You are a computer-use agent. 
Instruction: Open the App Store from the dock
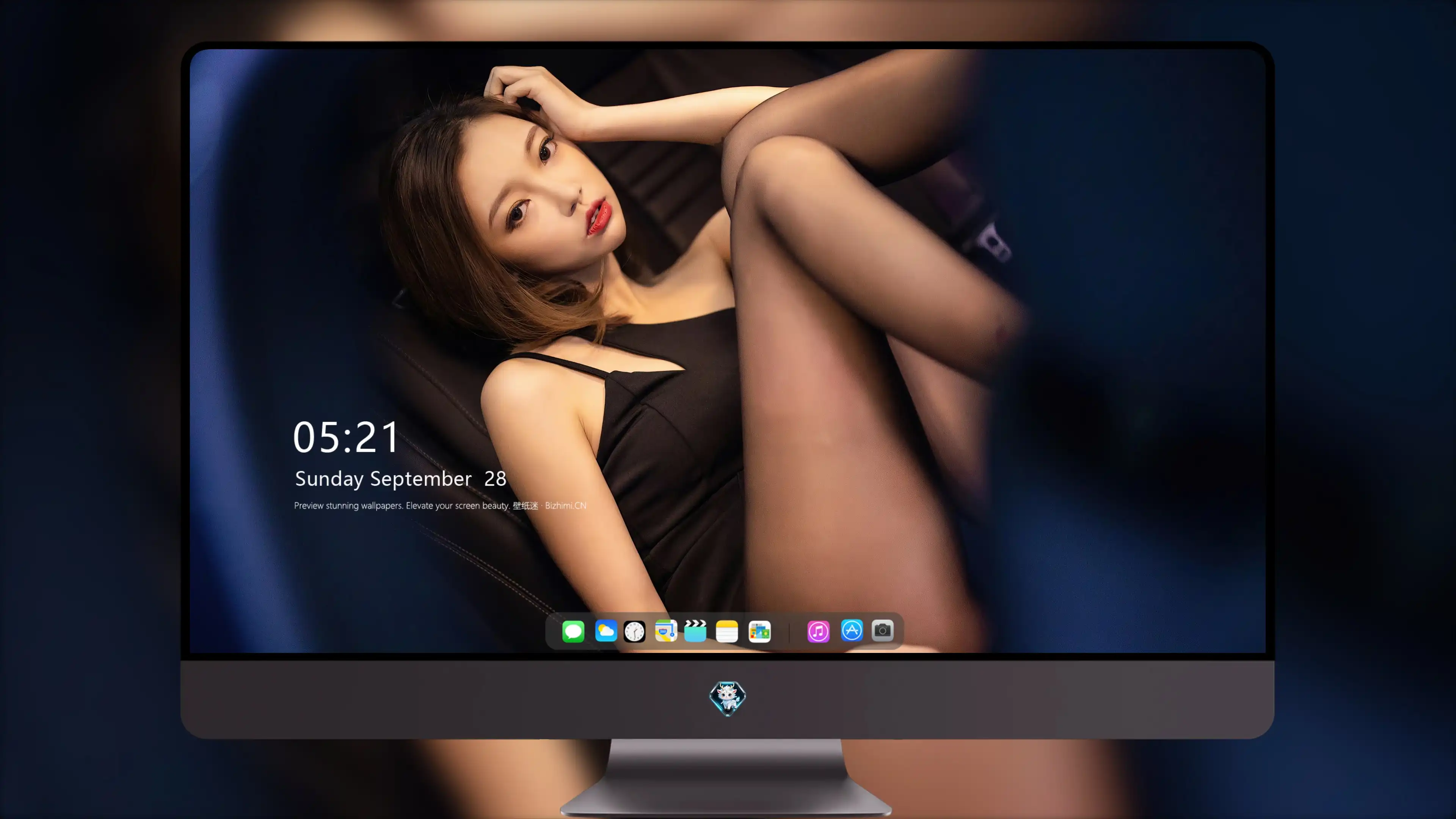[852, 630]
